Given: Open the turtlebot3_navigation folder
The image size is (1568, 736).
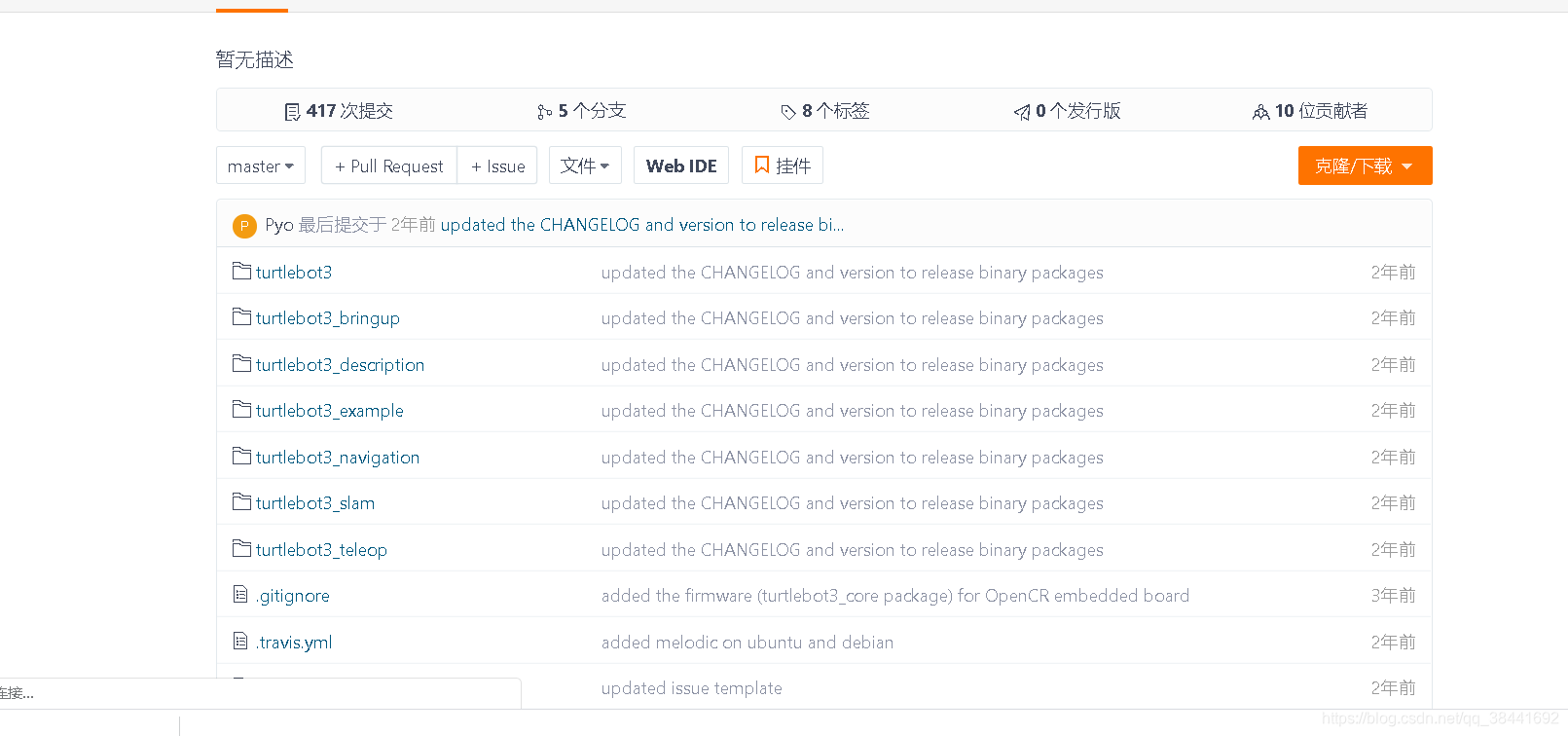Looking at the screenshot, I should coord(338,458).
